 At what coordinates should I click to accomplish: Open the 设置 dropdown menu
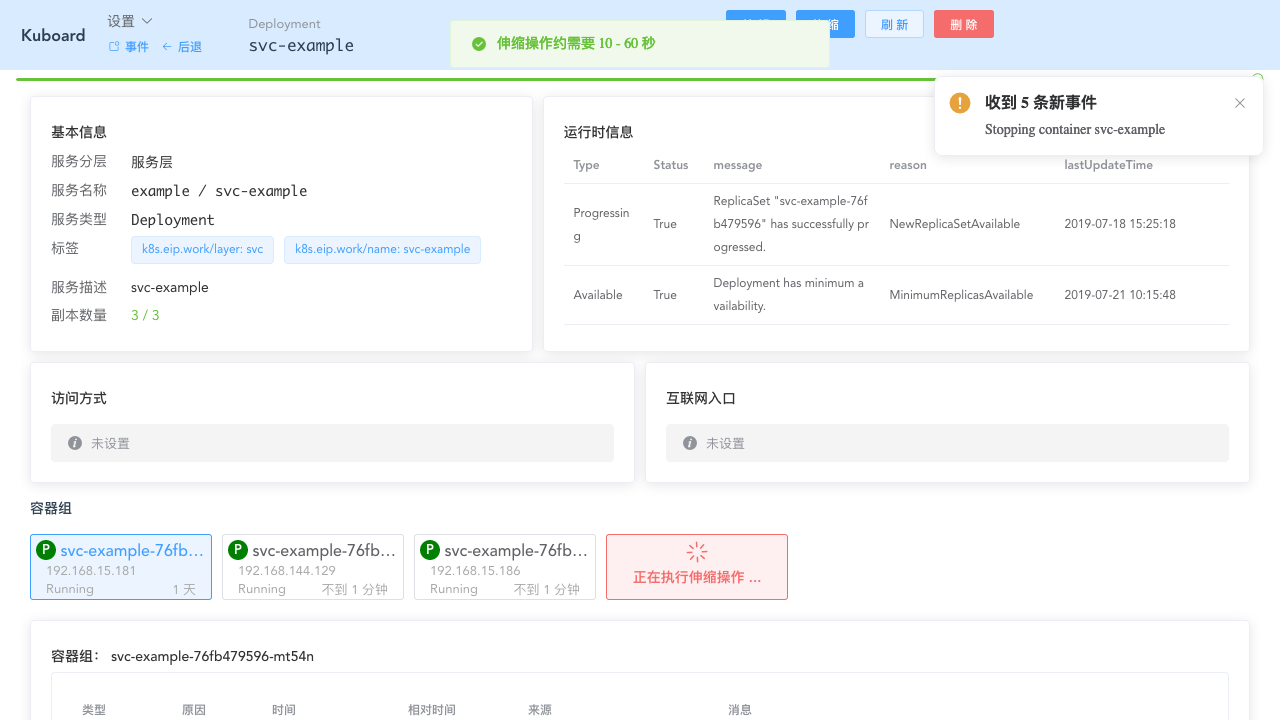pos(130,19)
